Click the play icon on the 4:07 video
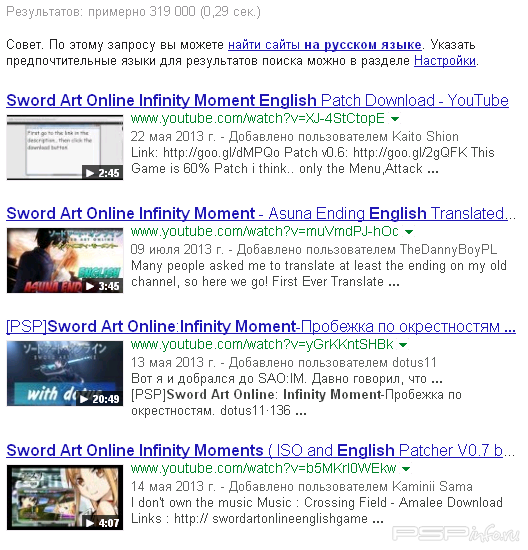528x550 pixels. pos(90,523)
